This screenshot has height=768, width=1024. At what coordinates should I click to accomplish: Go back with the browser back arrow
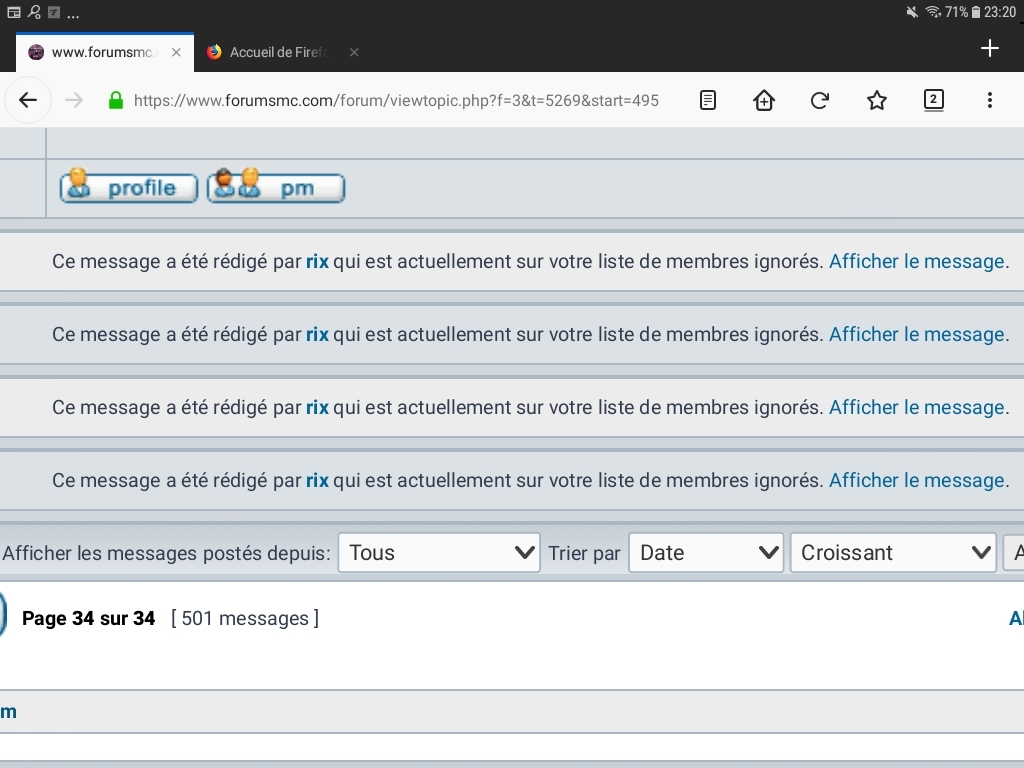click(x=27, y=100)
